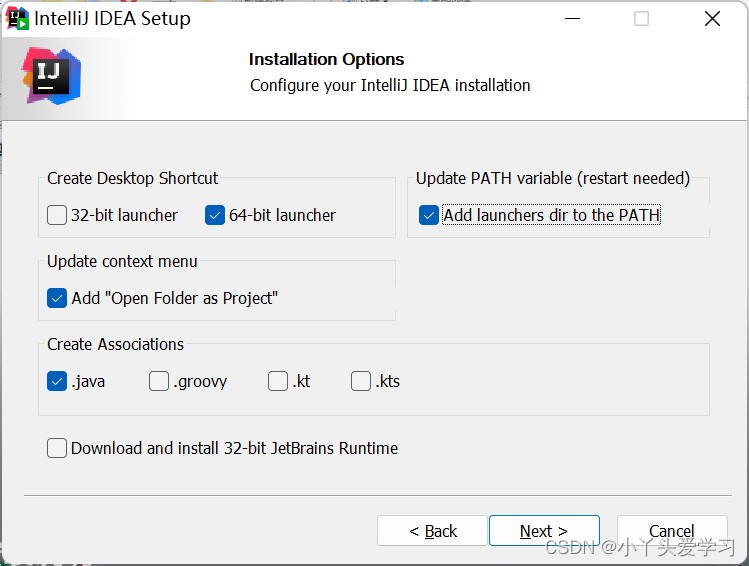Click the "Update PATH variable (restart needed)" label
Screen dimensions: 749x566
(553, 178)
